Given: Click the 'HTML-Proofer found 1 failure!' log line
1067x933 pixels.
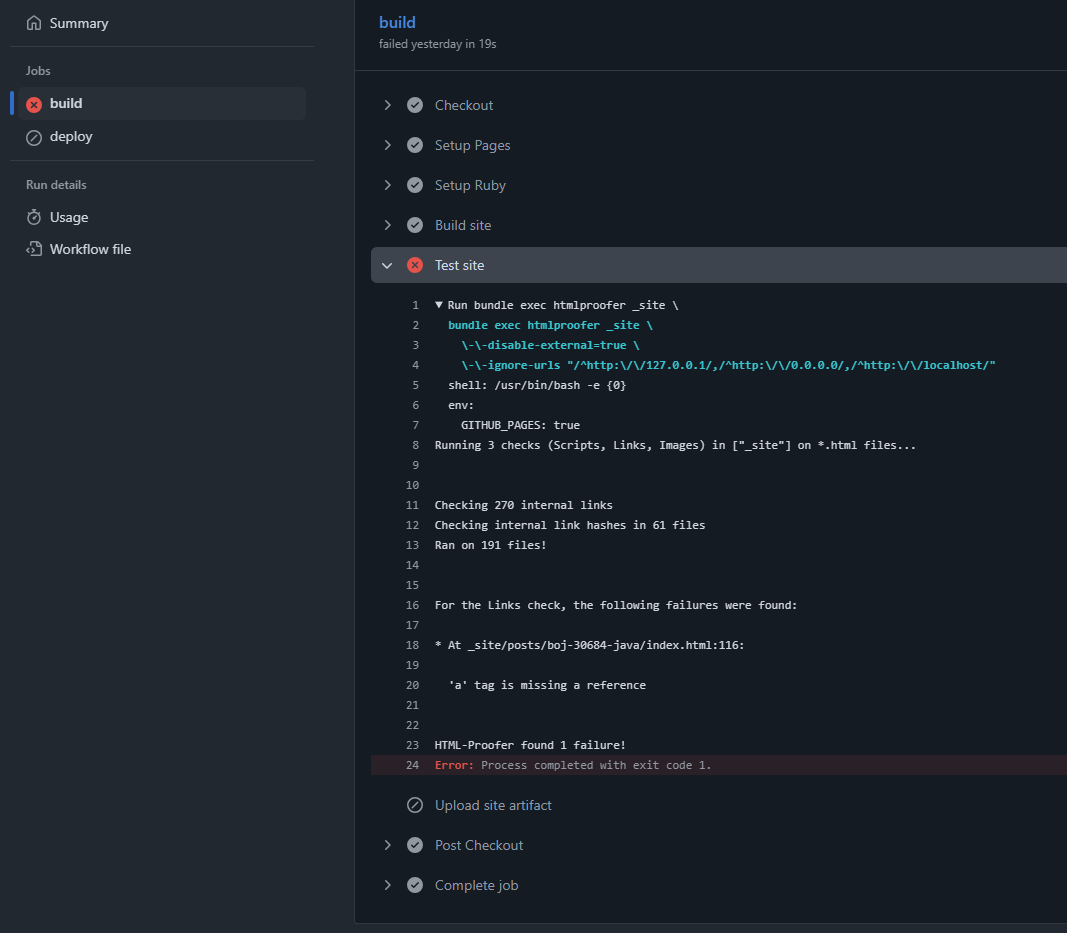Looking at the screenshot, I should 530,745.
